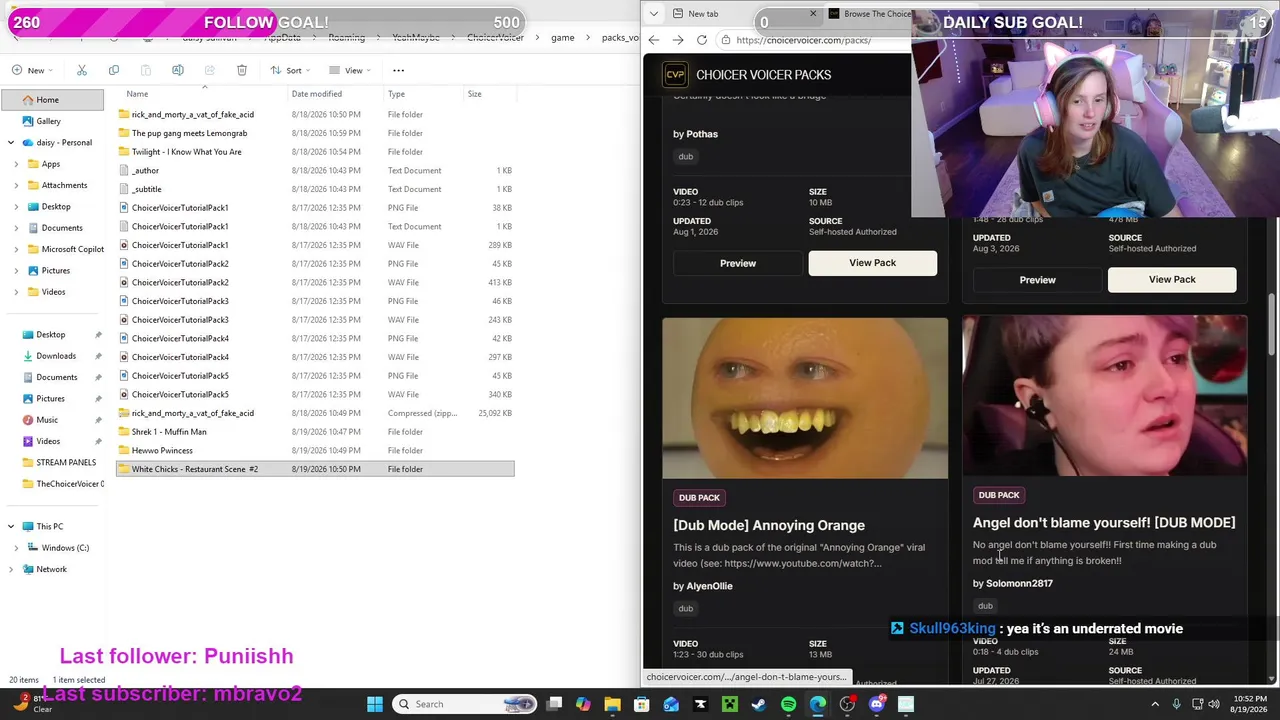Open the browser tab search chevron
Screen dimensions: 1280x720
pos(653,14)
